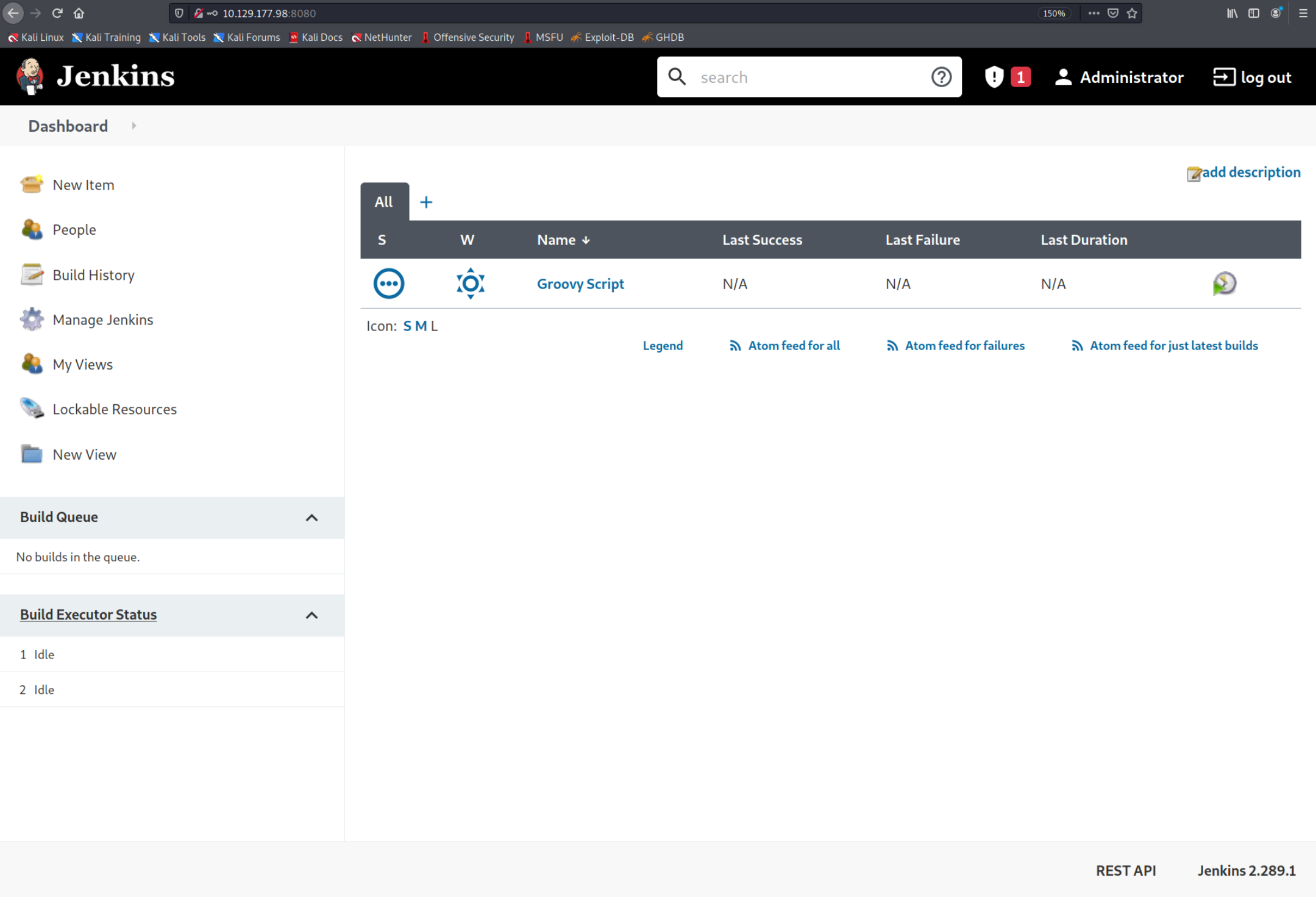
Task: Sort the table by Name column
Action: [563, 240]
